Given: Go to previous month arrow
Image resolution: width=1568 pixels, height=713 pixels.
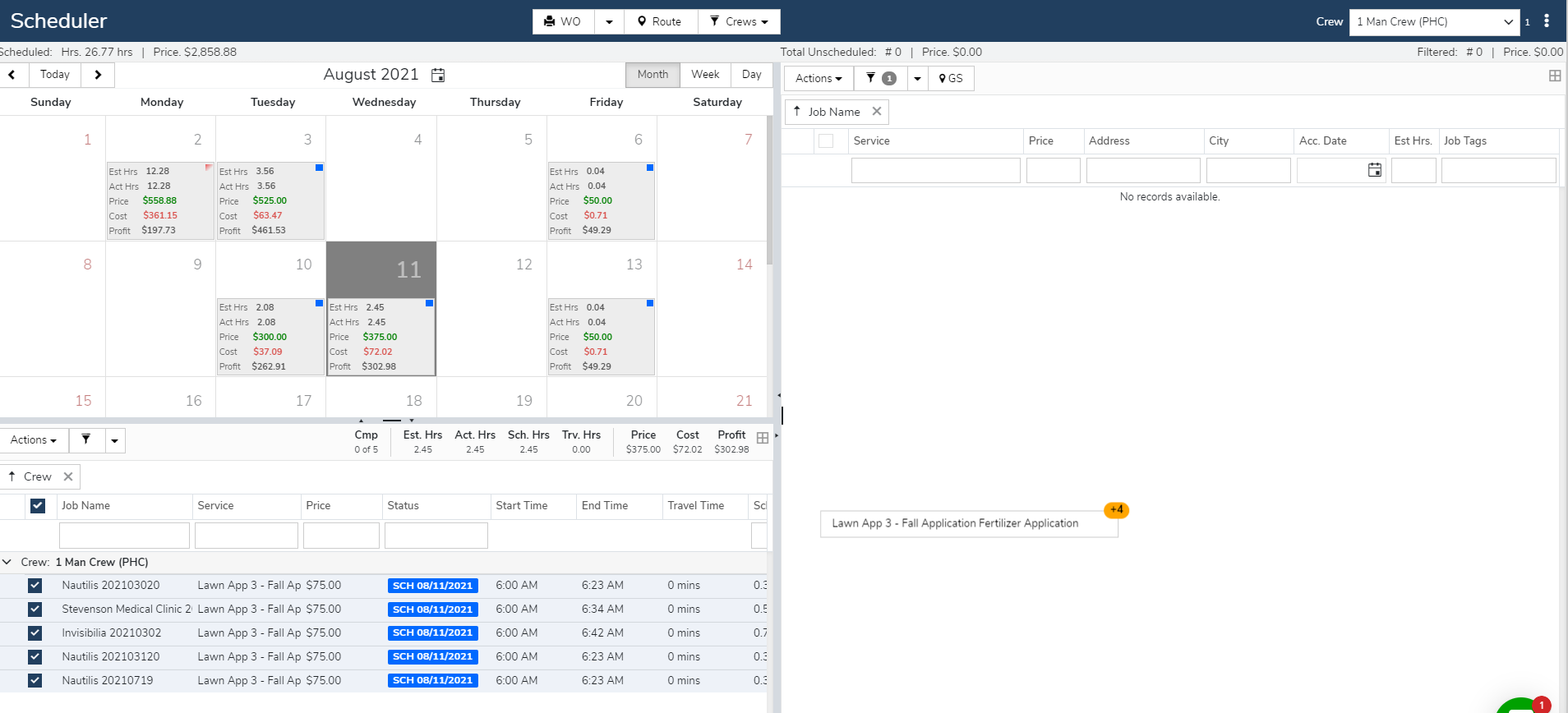Looking at the screenshot, I should coord(12,75).
